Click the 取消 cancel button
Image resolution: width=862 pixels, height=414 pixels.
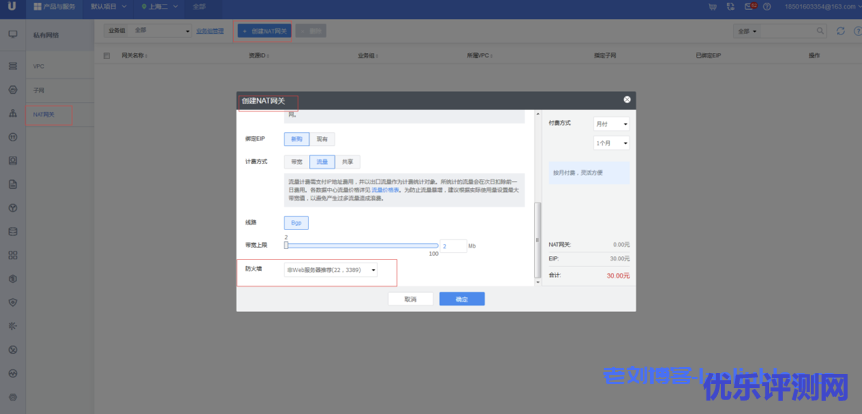(410, 299)
